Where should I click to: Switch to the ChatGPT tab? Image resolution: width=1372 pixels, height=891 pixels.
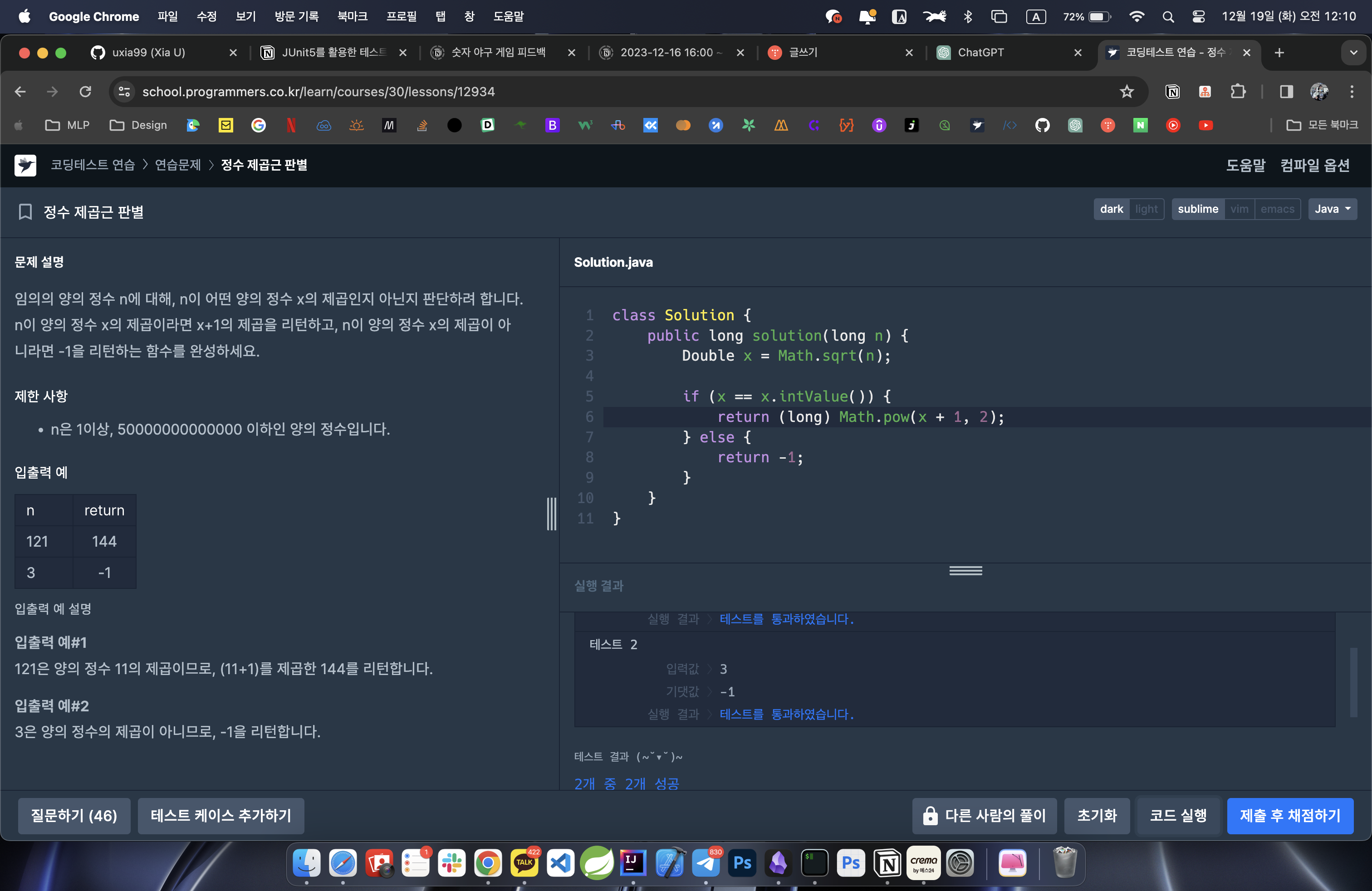(x=980, y=53)
